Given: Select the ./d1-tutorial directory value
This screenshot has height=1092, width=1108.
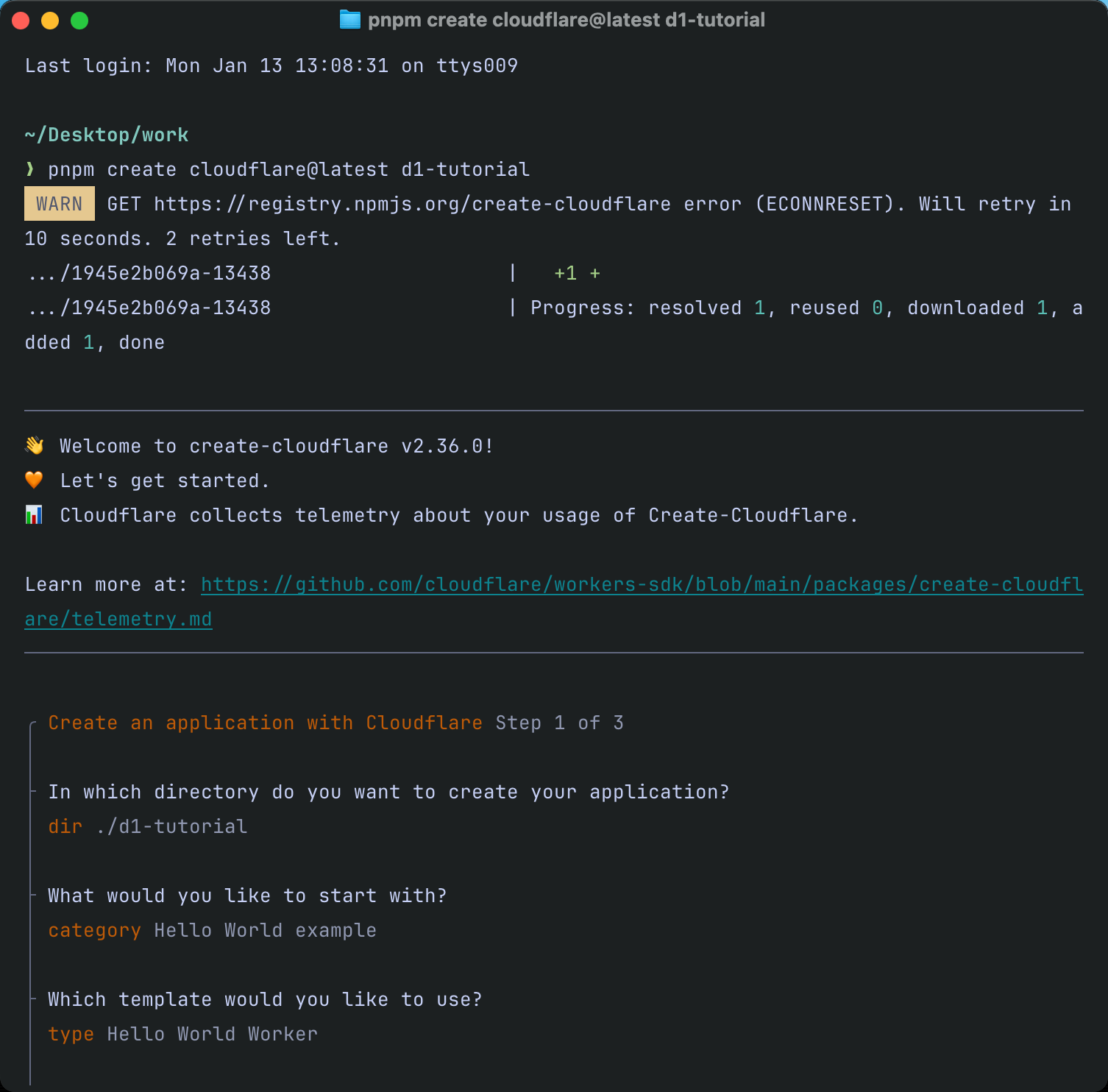Looking at the screenshot, I should [171, 826].
